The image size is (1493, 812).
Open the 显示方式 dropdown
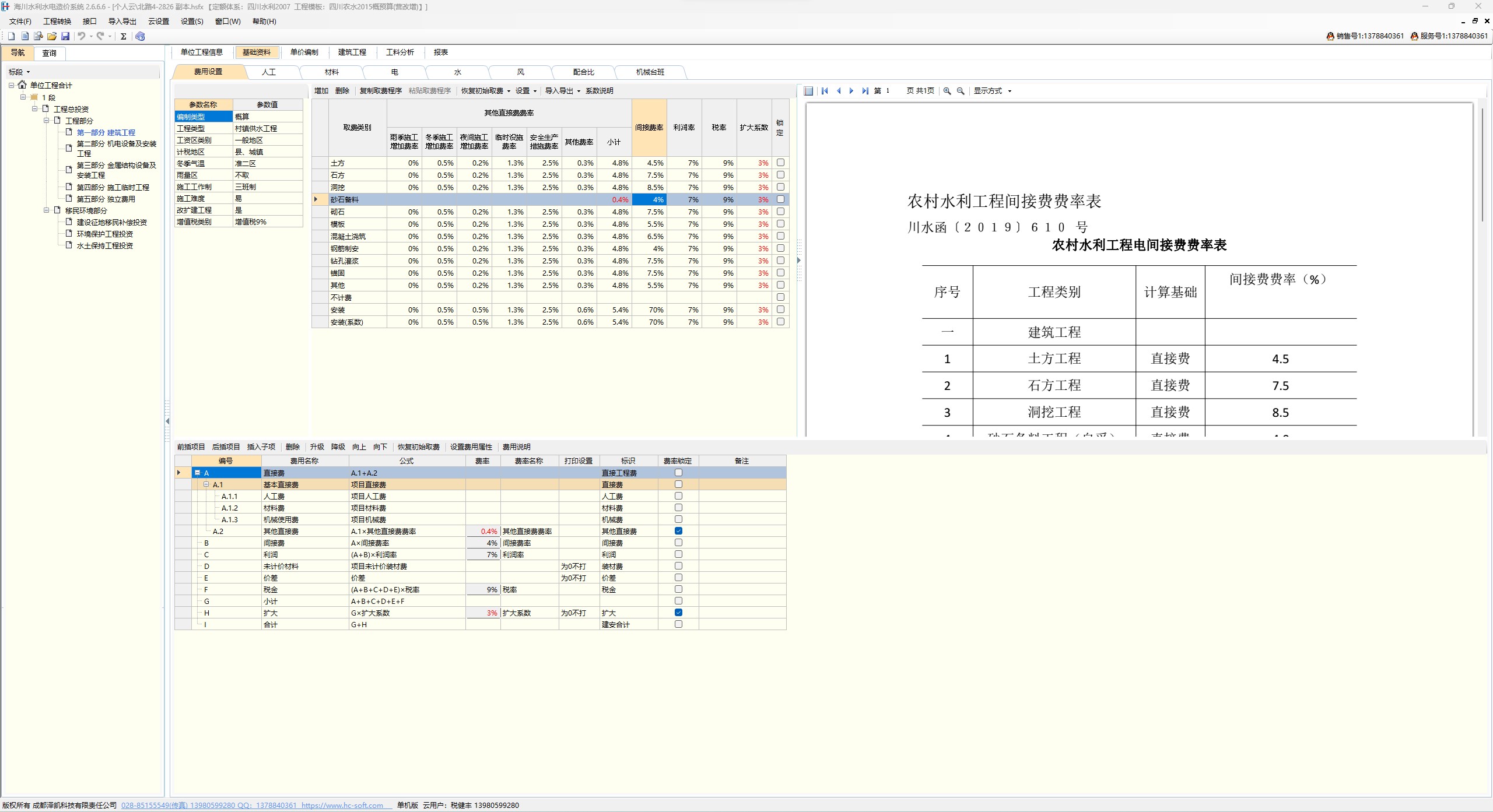coord(992,91)
